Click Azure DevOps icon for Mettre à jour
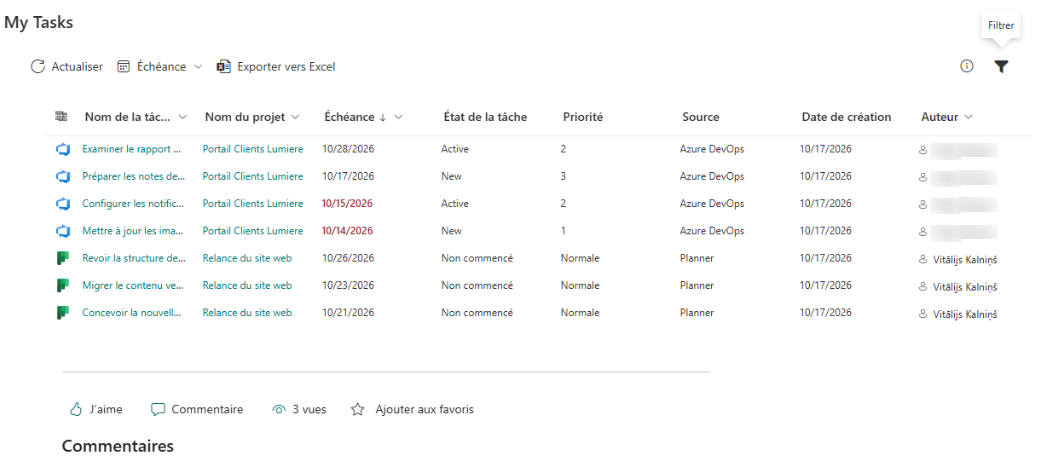Viewport: 1040px width, 465px height. pyautogui.click(x=63, y=232)
